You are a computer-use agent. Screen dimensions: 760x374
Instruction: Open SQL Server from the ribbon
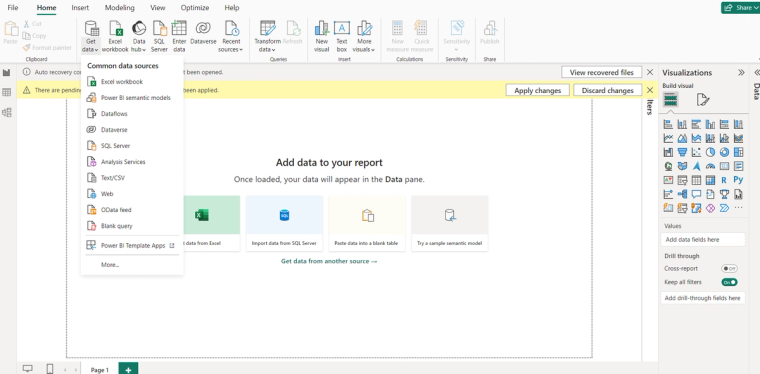(x=159, y=36)
